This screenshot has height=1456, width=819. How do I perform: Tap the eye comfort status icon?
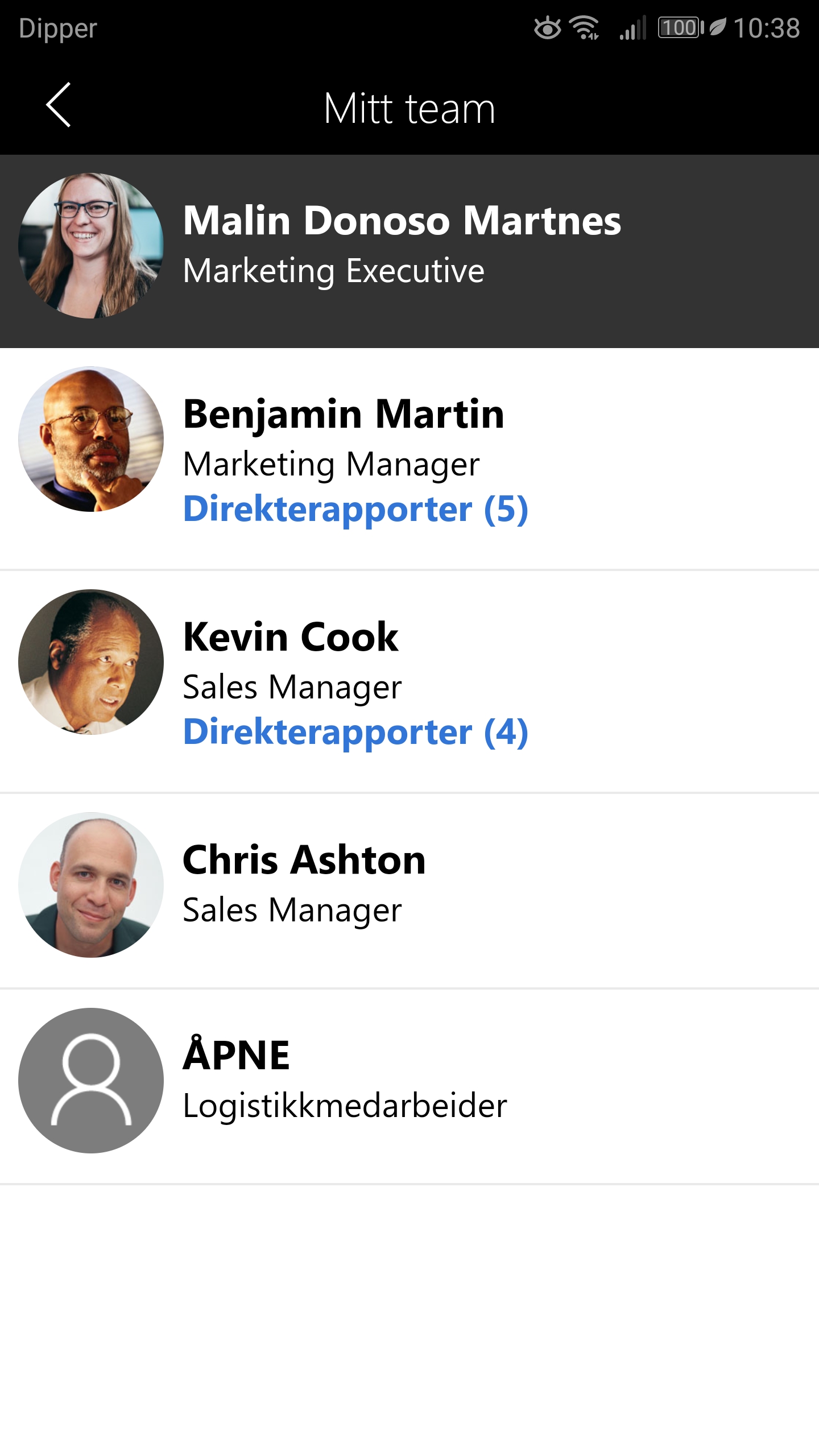547,28
